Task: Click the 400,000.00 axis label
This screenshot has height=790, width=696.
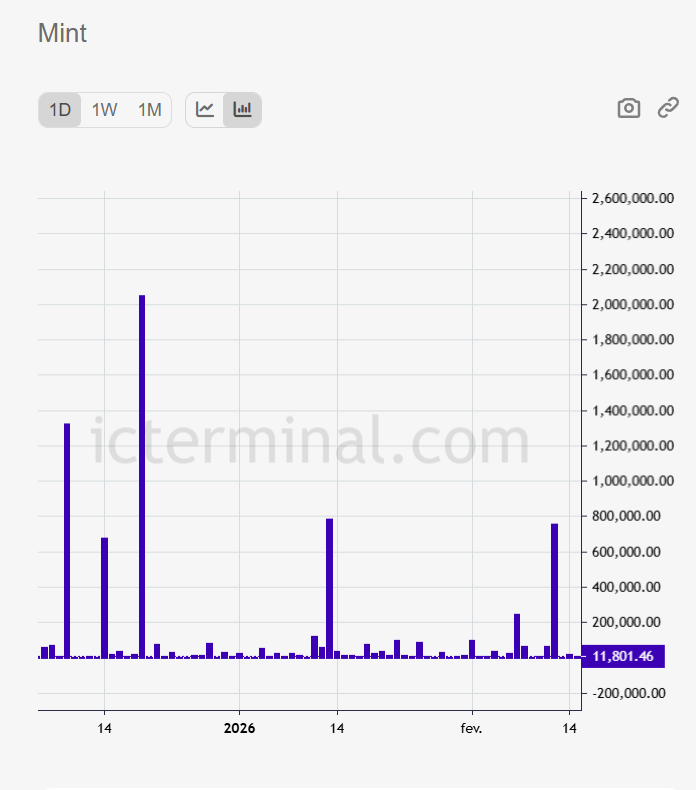Action: click(x=626, y=587)
